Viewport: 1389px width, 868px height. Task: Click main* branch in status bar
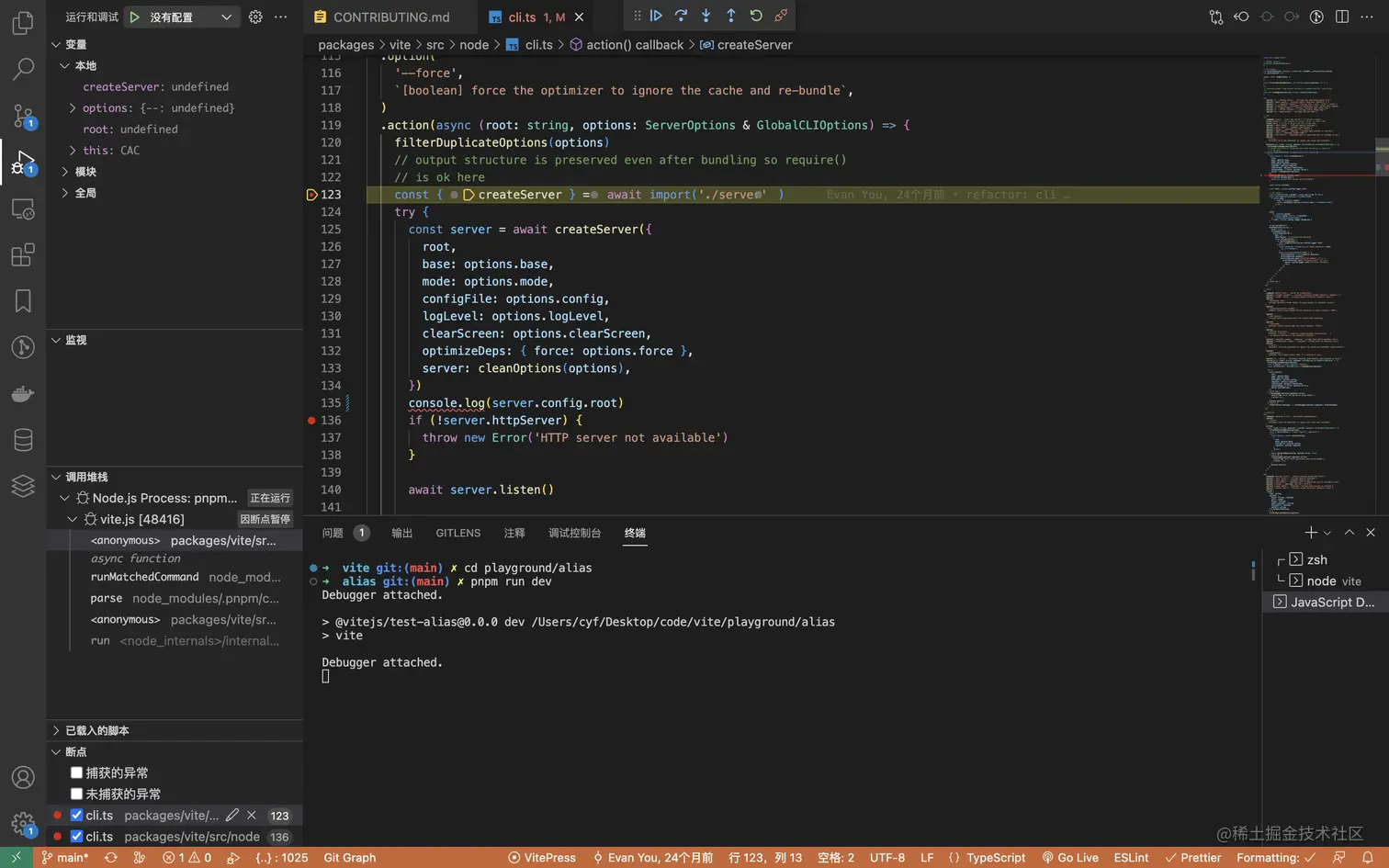65,858
